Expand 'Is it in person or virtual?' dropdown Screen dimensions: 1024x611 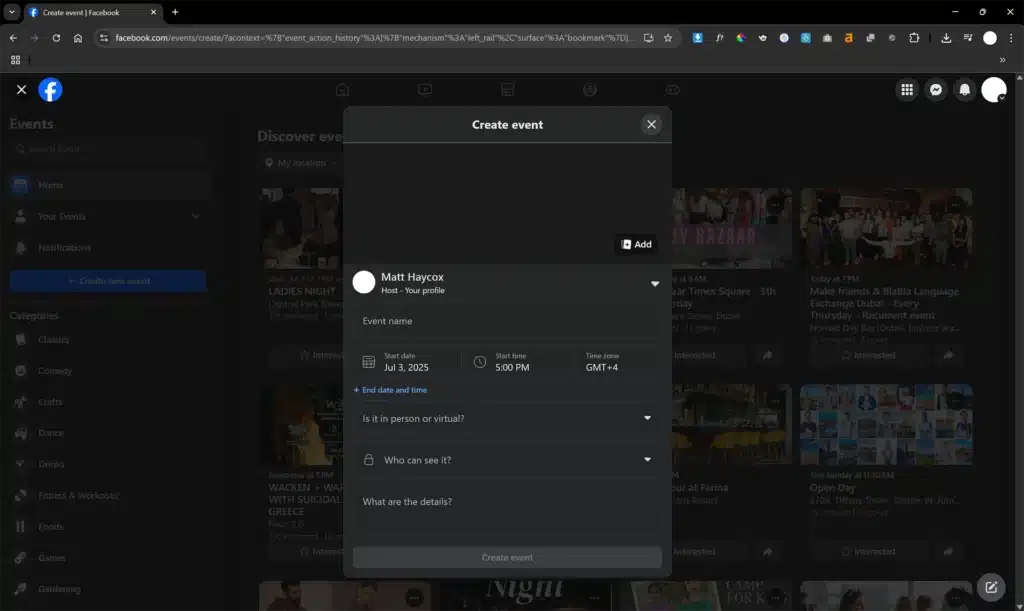[507, 418]
